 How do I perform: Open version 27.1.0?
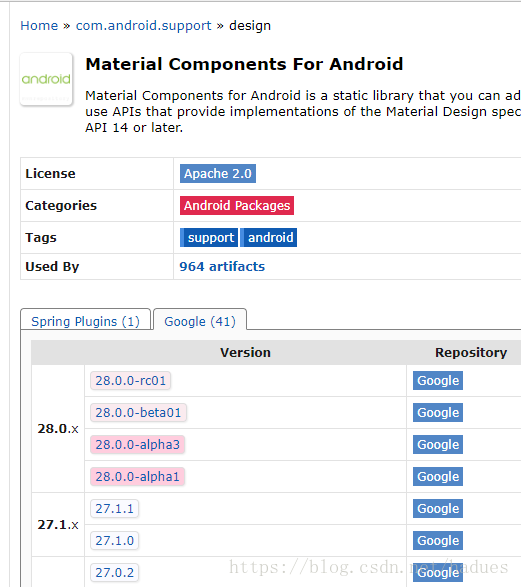[115, 541]
